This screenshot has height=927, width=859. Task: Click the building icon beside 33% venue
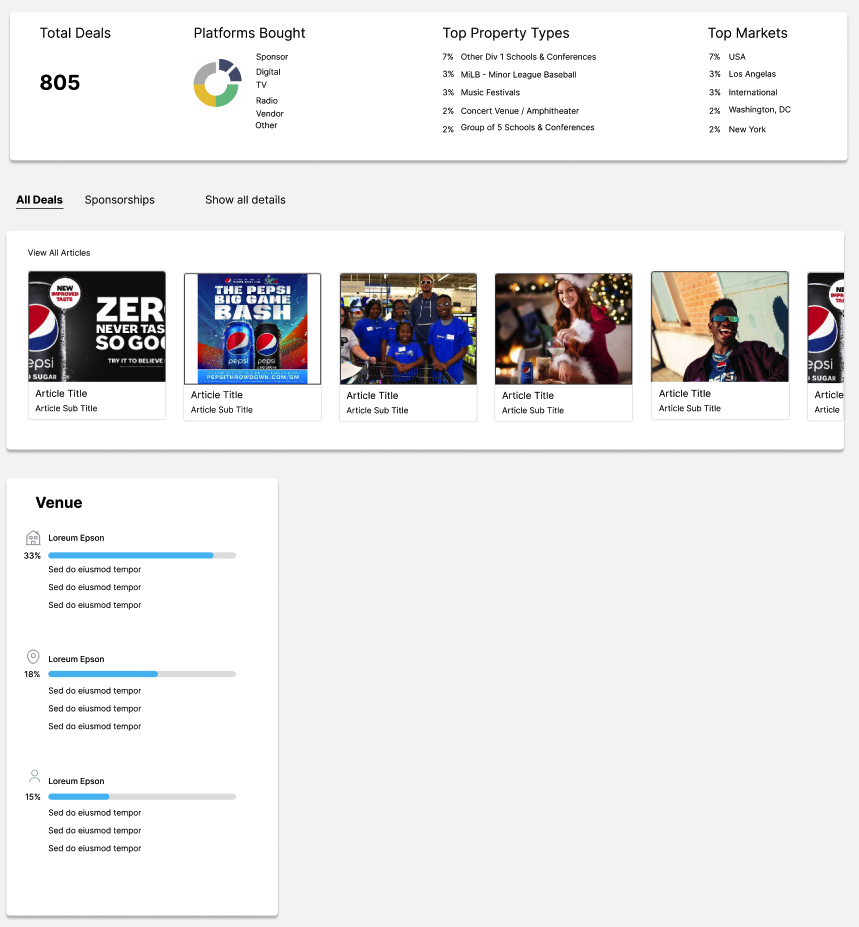(x=33, y=537)
